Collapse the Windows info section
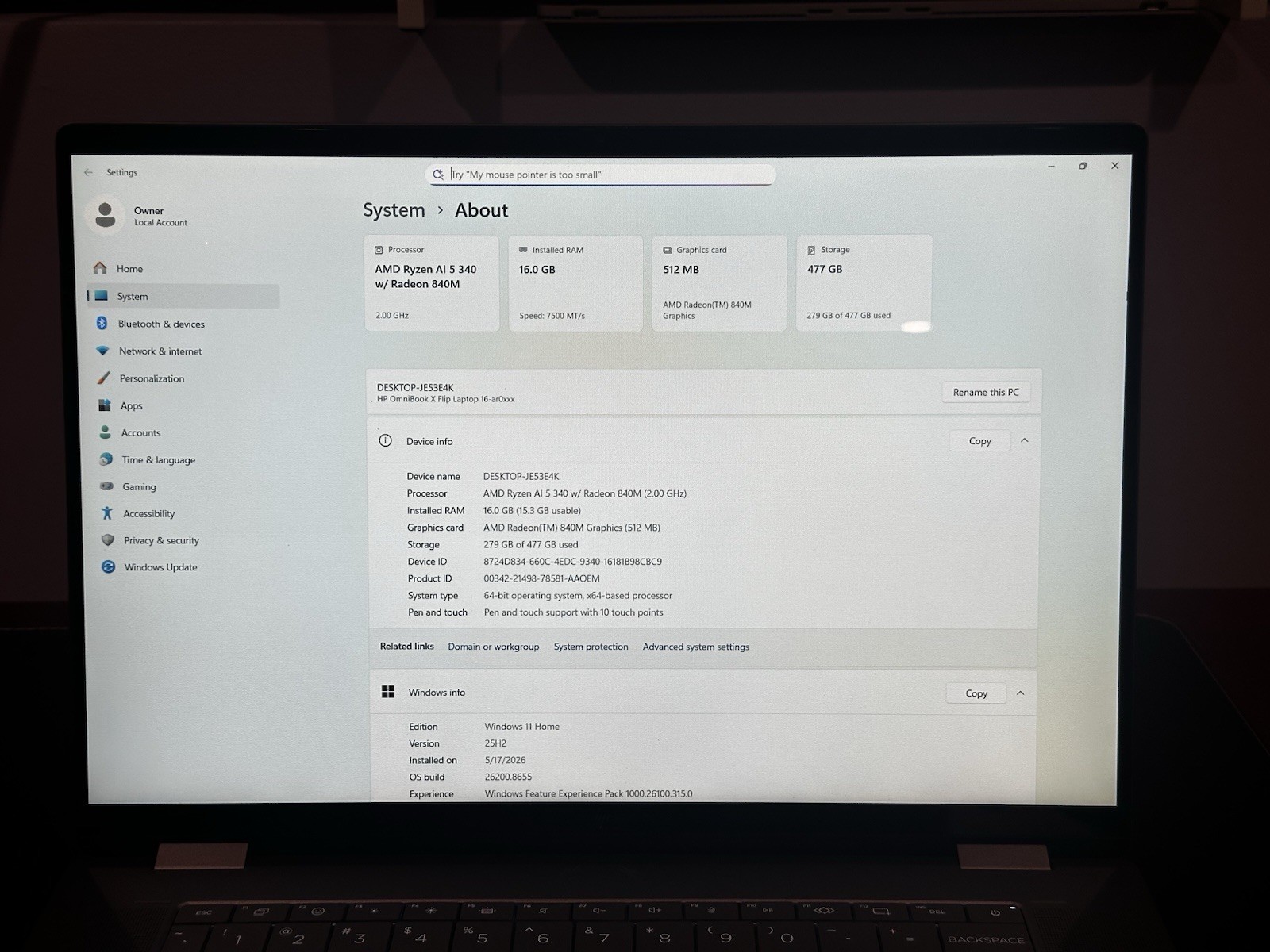The height and width of the screenshot is (952, 1270). (x=1020, y=693)
